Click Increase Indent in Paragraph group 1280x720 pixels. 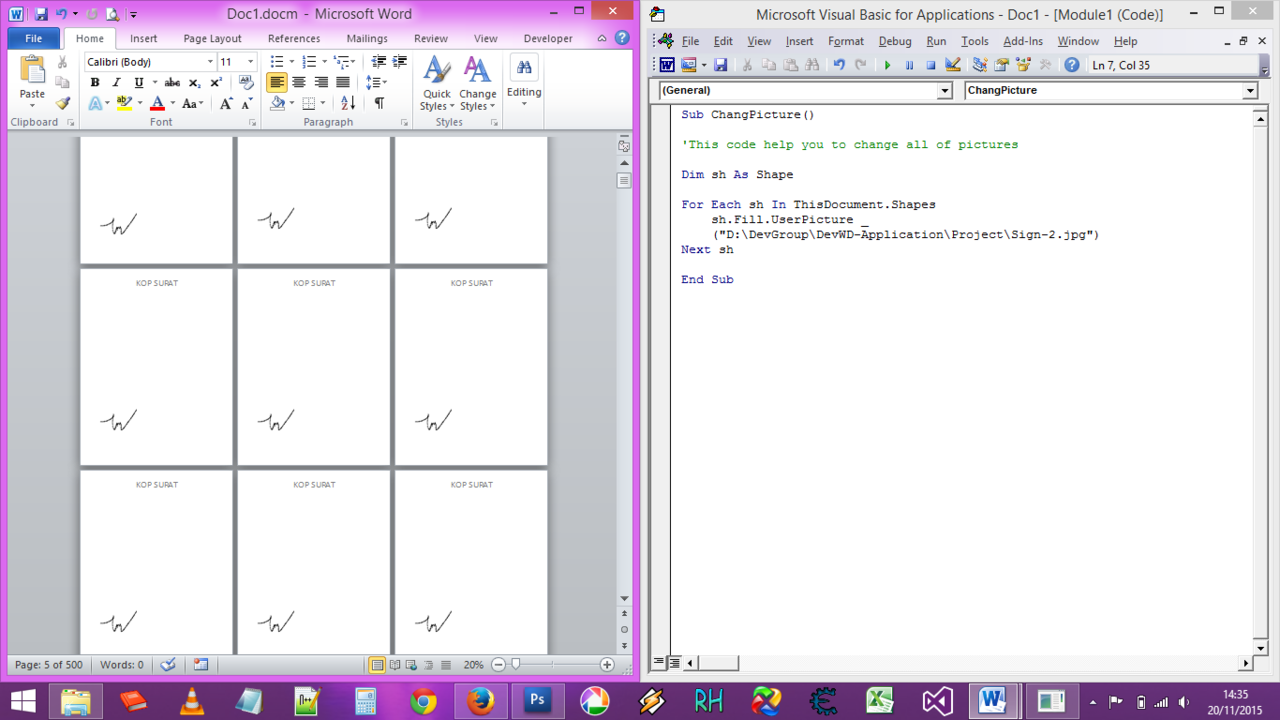click(x=399, y=62)
